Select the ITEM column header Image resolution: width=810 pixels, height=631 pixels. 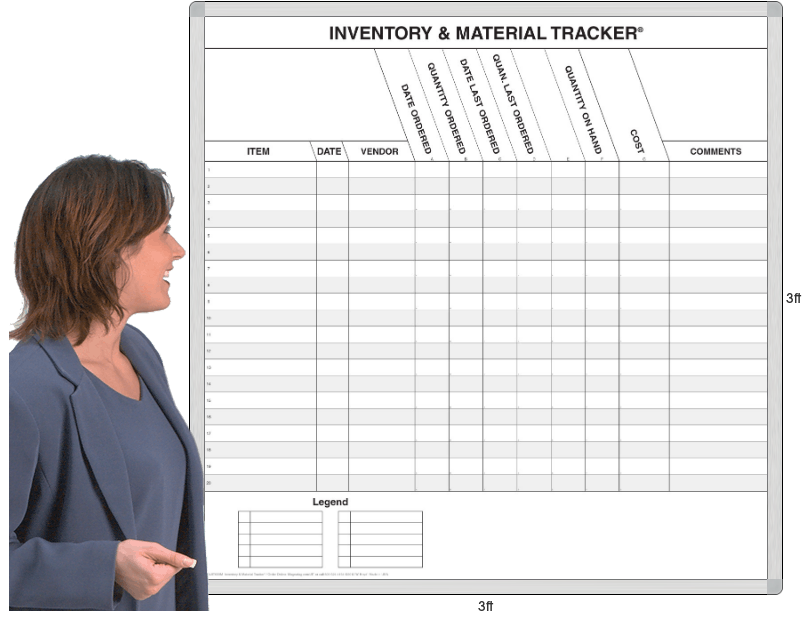click(258, 152)
